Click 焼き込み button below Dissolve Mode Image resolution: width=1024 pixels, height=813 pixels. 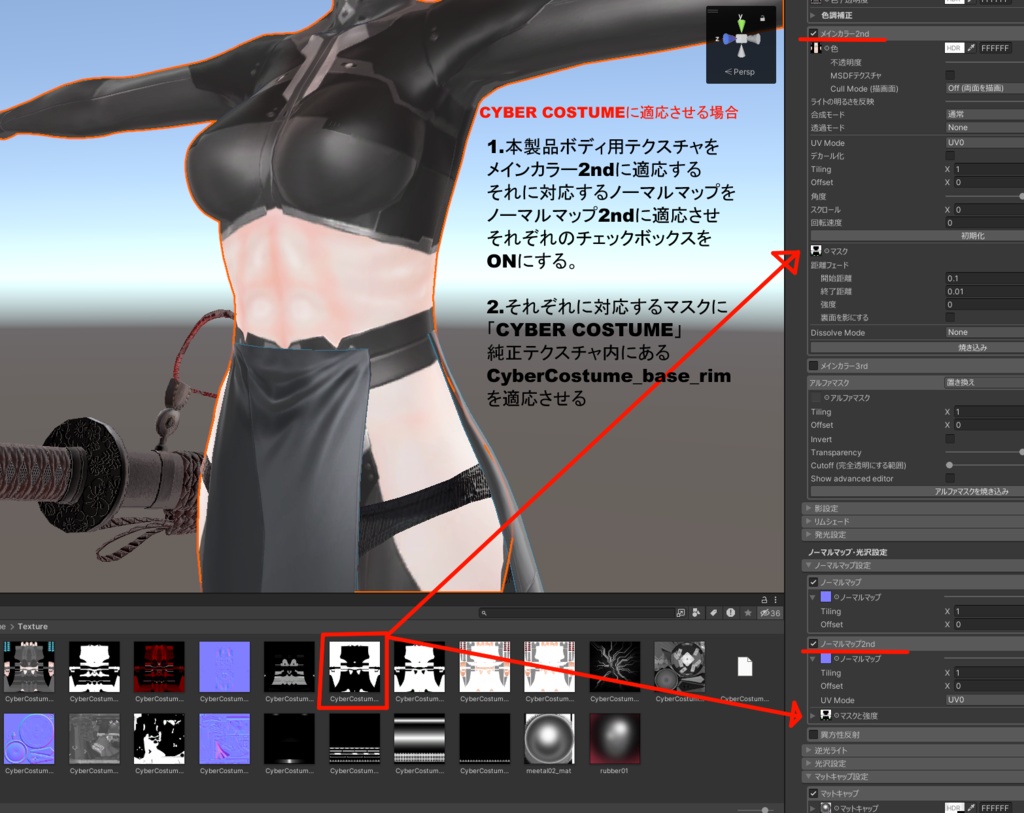[917, 347]
